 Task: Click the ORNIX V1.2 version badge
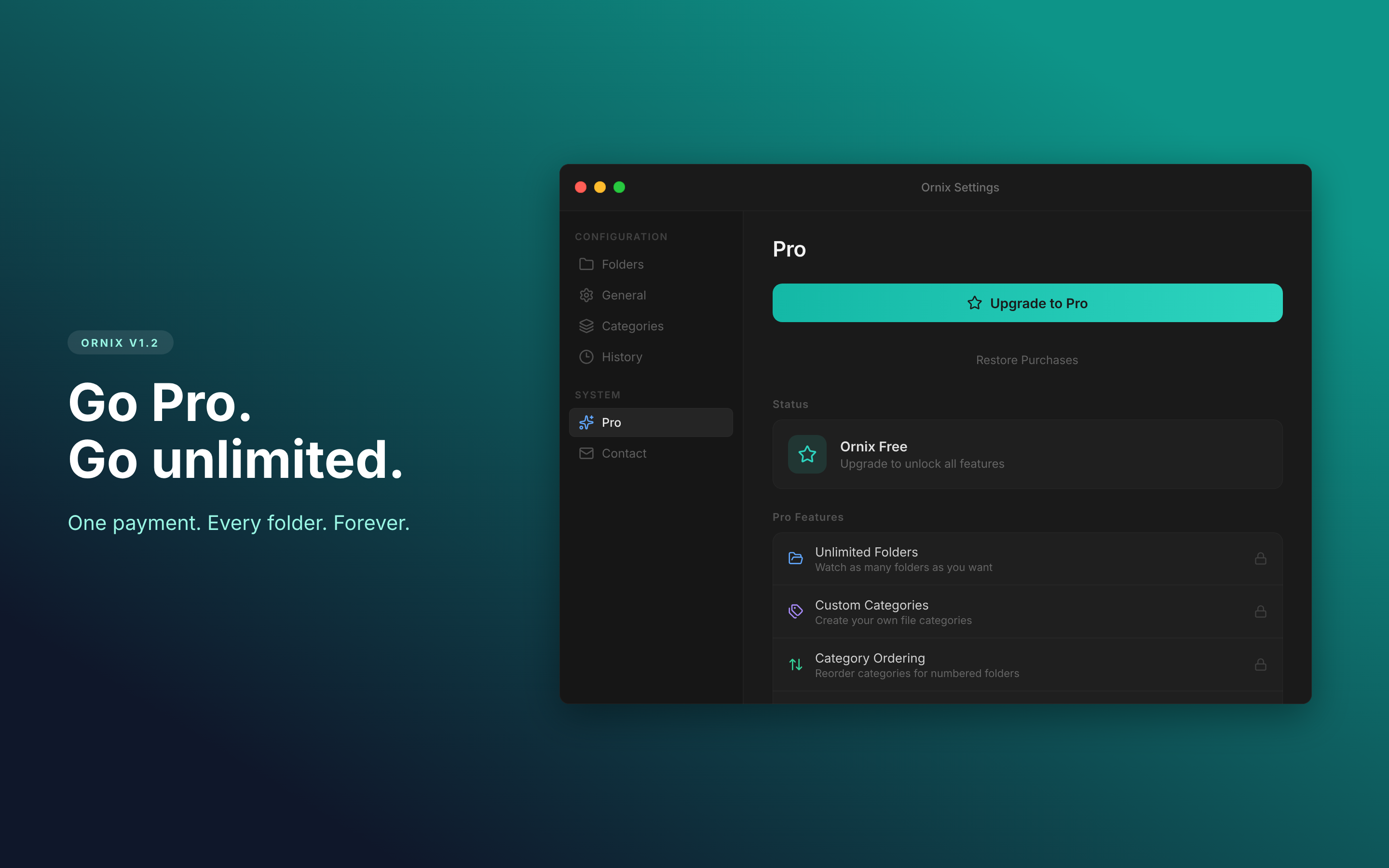point(120,342)
